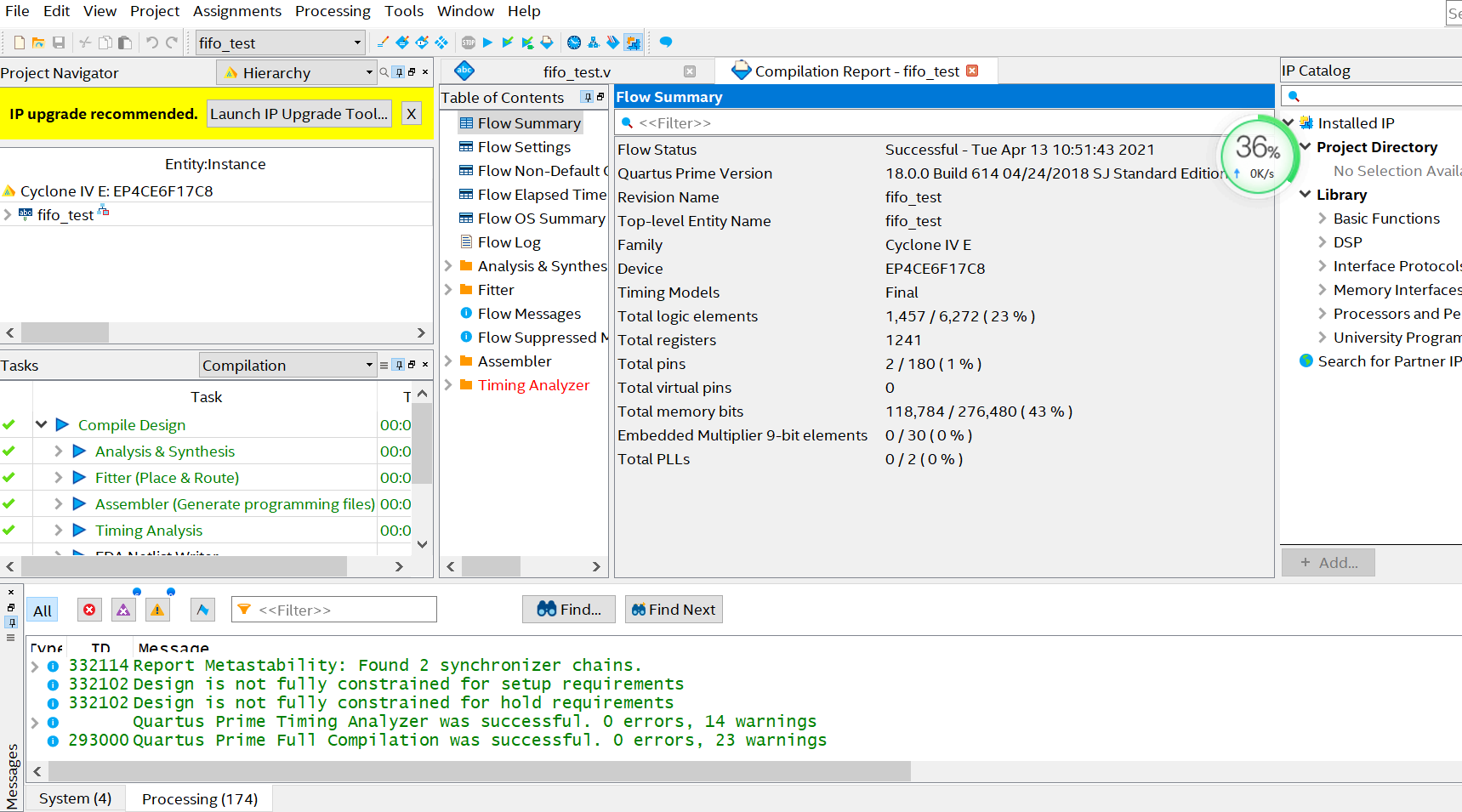Viewport: 1462px width, 812px height.
Task: Open the Flow Messages info item
Action: pos(521,314)
